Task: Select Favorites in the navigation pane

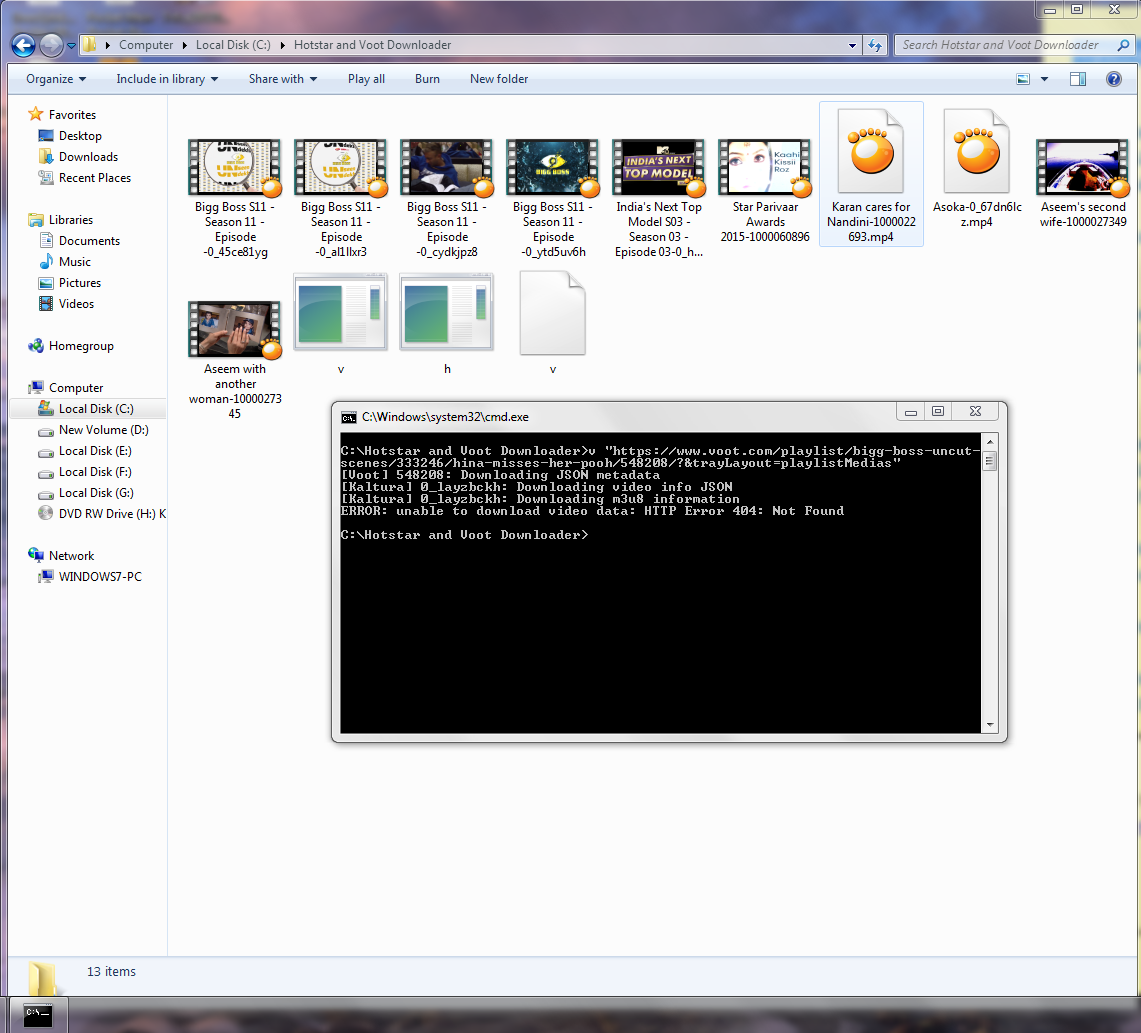Action: click(72, 114)
